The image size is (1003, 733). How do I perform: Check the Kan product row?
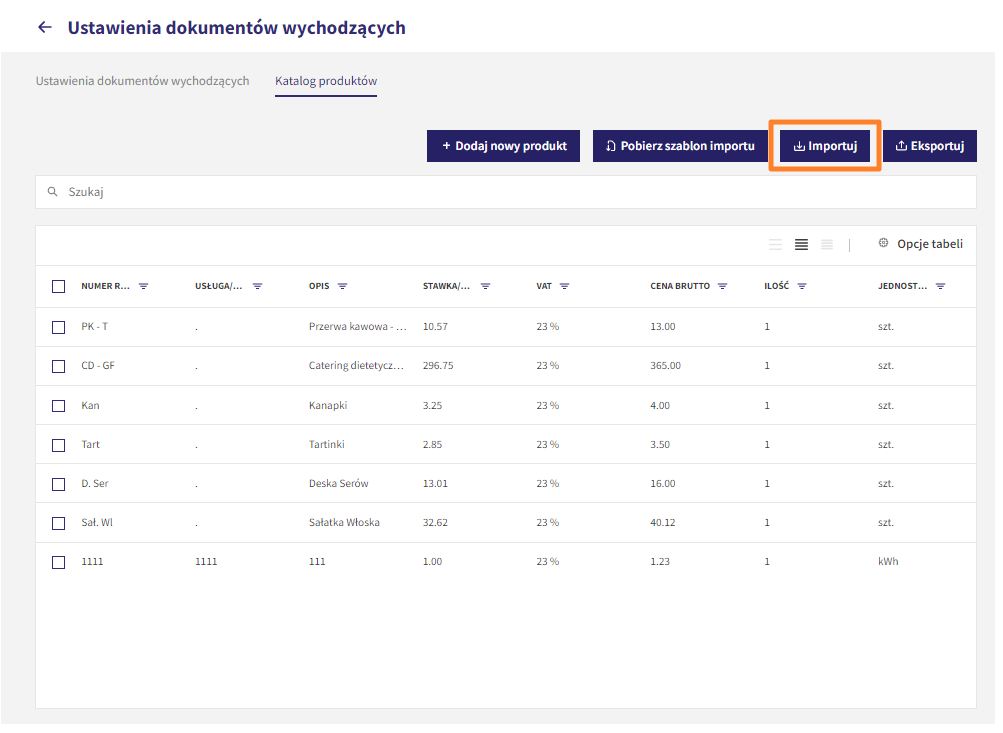click(x=58, y=406)
